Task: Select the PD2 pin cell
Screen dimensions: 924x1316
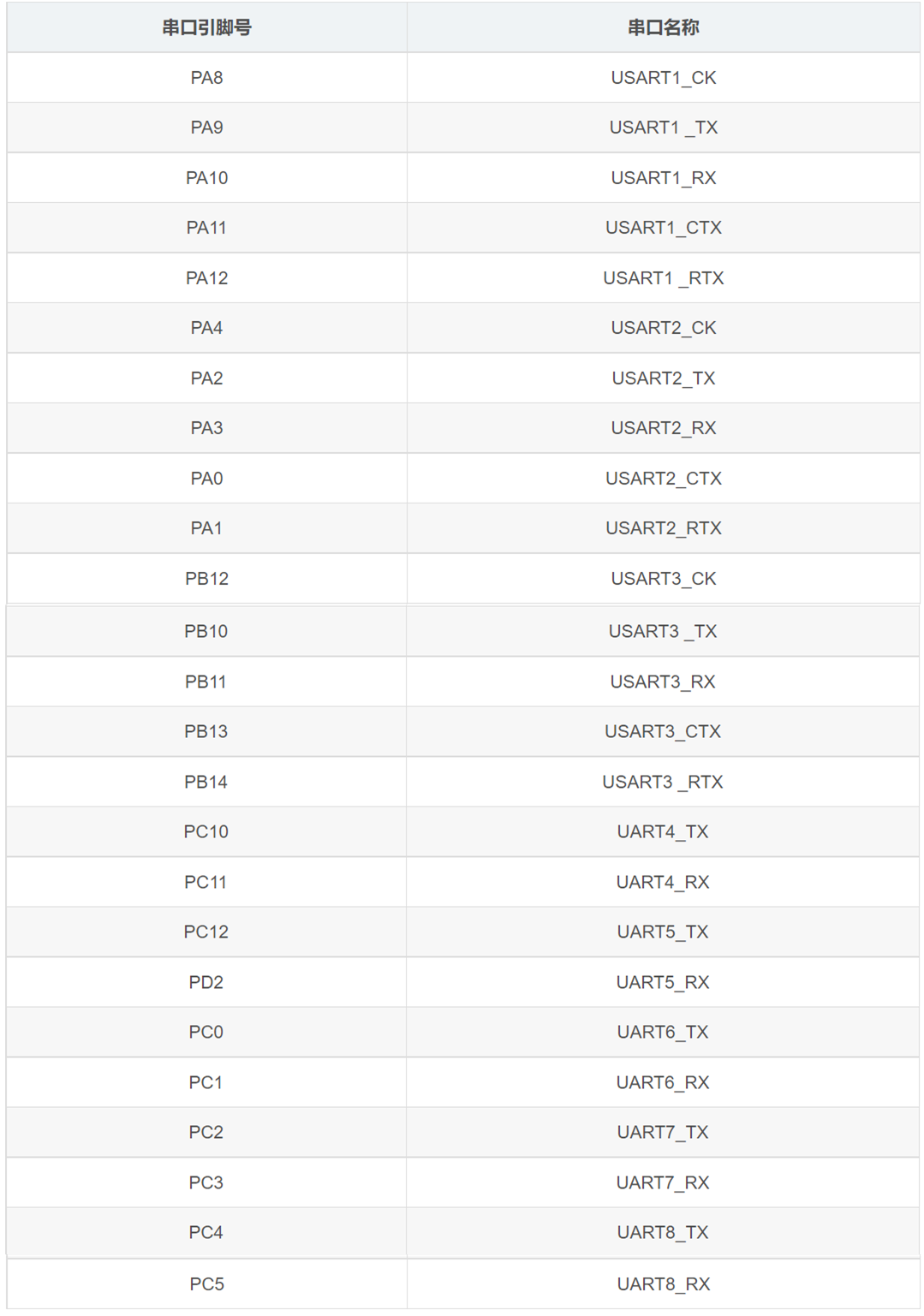Action: [206, 982]
